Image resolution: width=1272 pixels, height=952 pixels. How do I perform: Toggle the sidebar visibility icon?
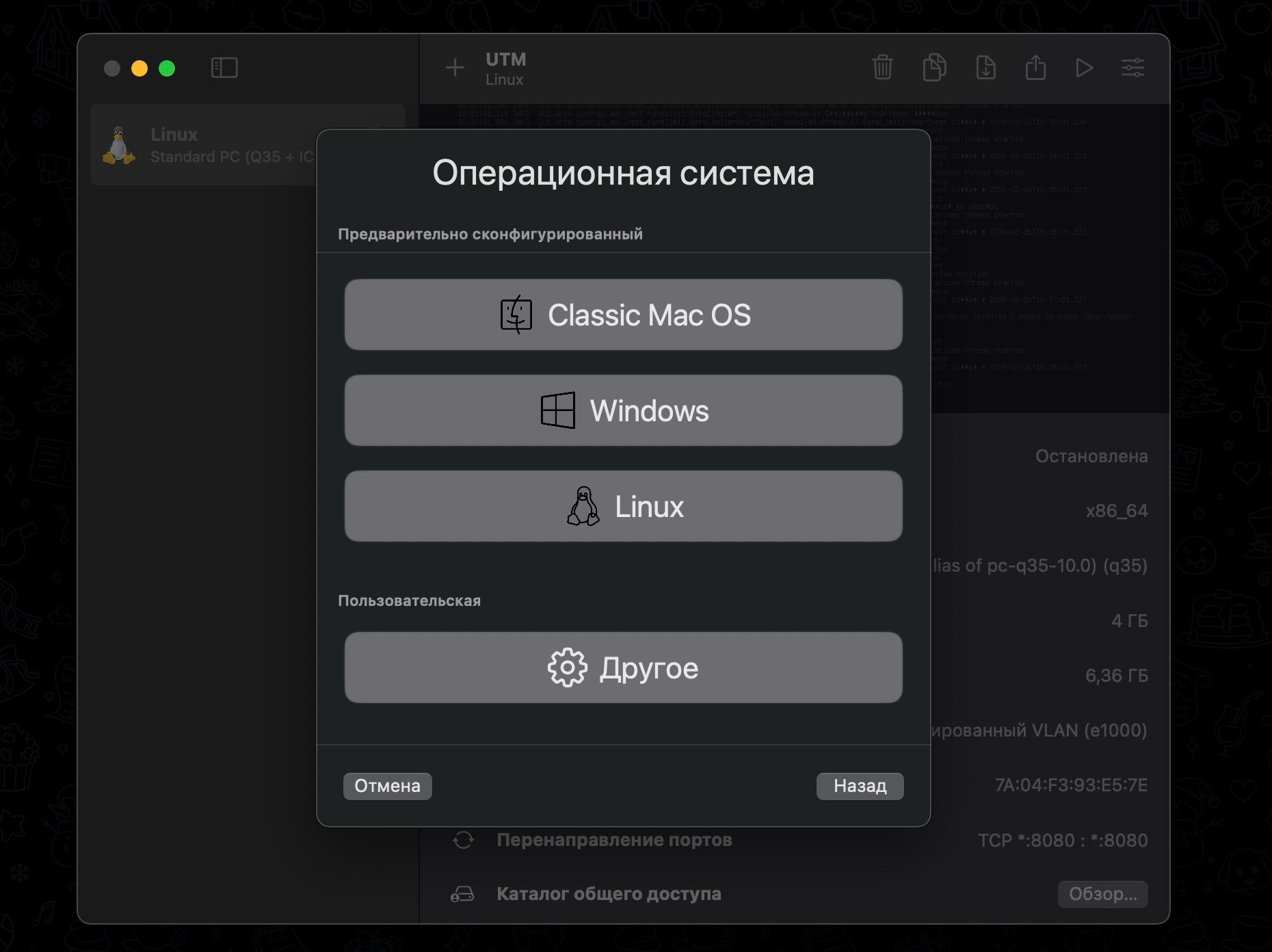(224, 68)
